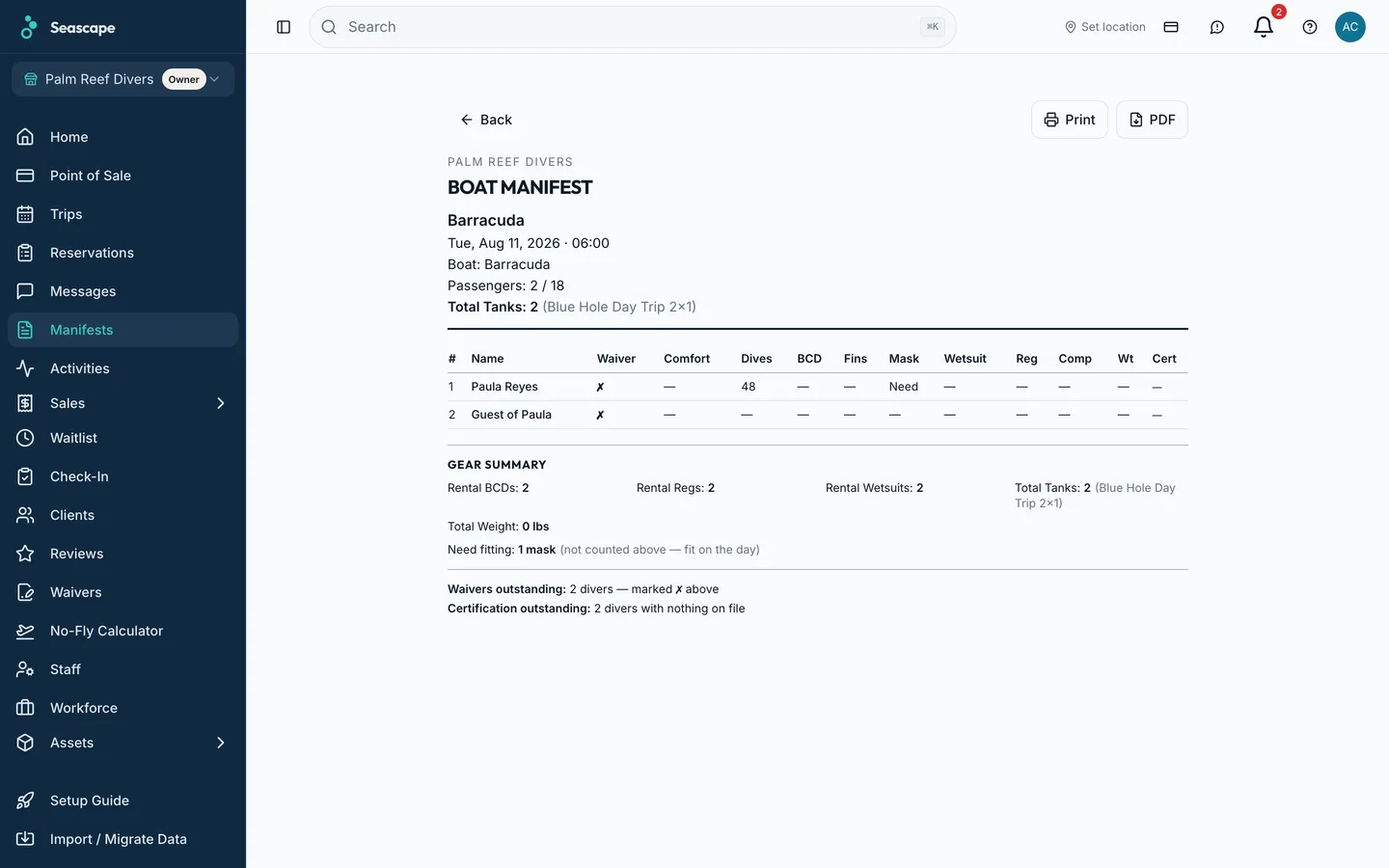Open the AC user avatar
This screenshot has width=1389, height=868.
pos(1350,27)
